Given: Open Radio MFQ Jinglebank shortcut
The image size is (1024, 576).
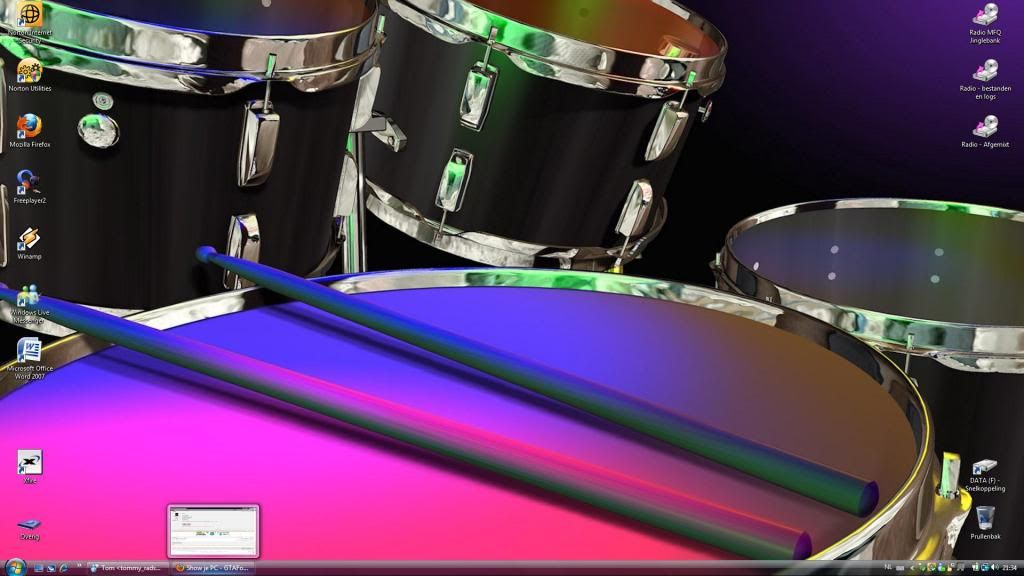Looking at the screenshot, I should [x=985, y=23].
